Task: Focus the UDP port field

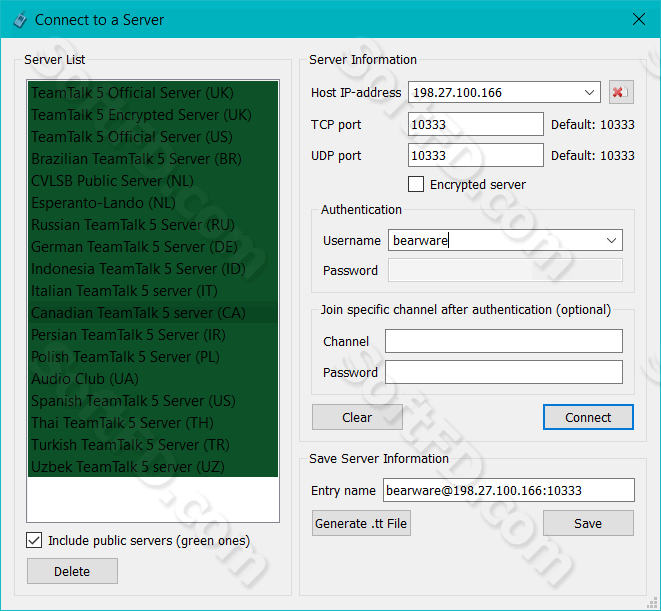Action: (x=476, y=156)
